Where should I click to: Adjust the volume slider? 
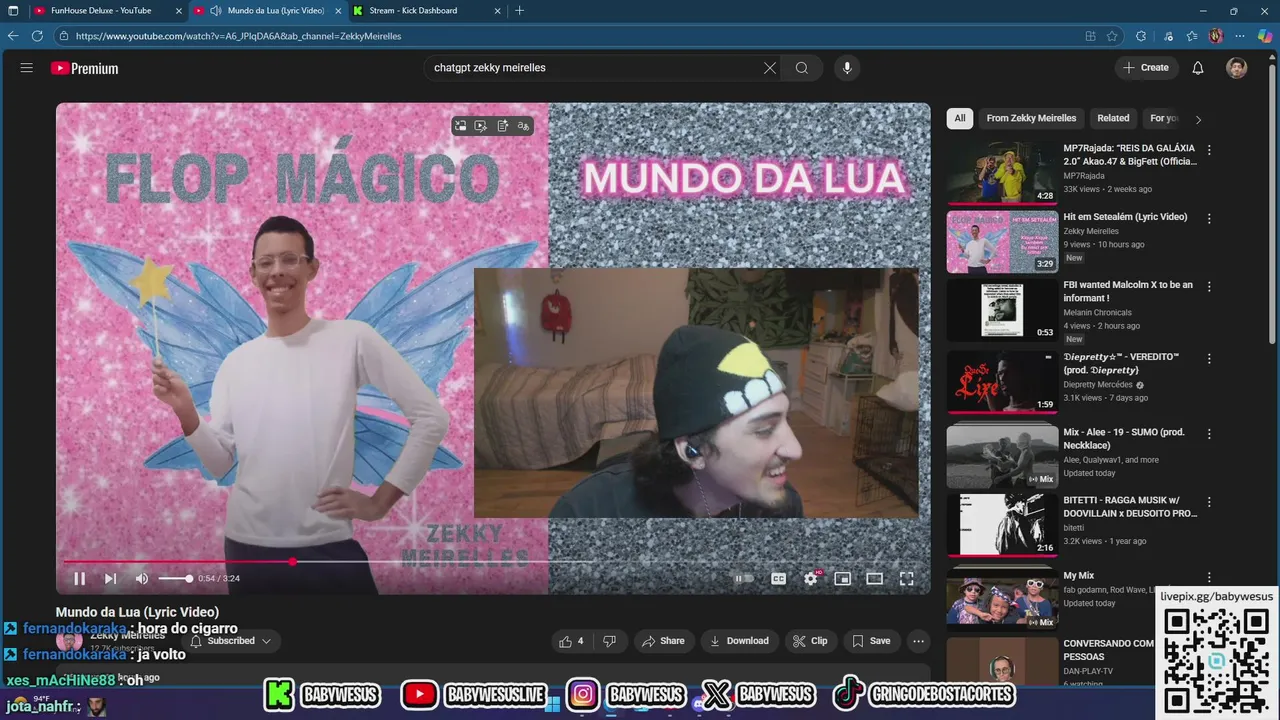click(174, 578)
